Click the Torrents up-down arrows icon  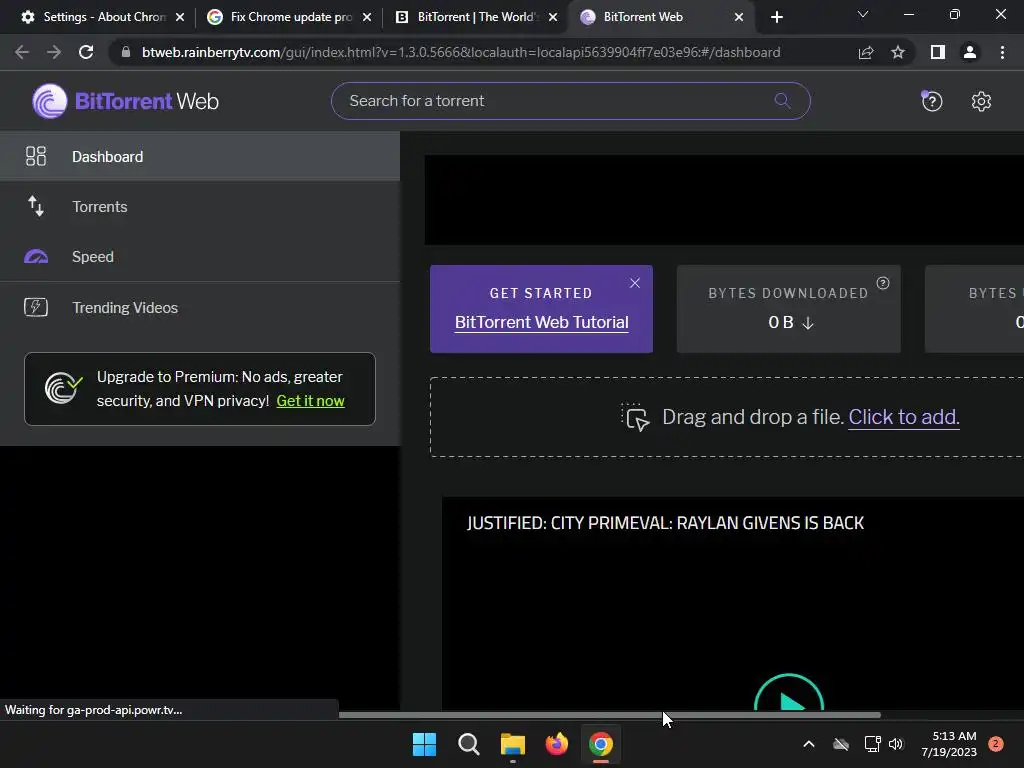pyautogui.click(x=36, y=206)
